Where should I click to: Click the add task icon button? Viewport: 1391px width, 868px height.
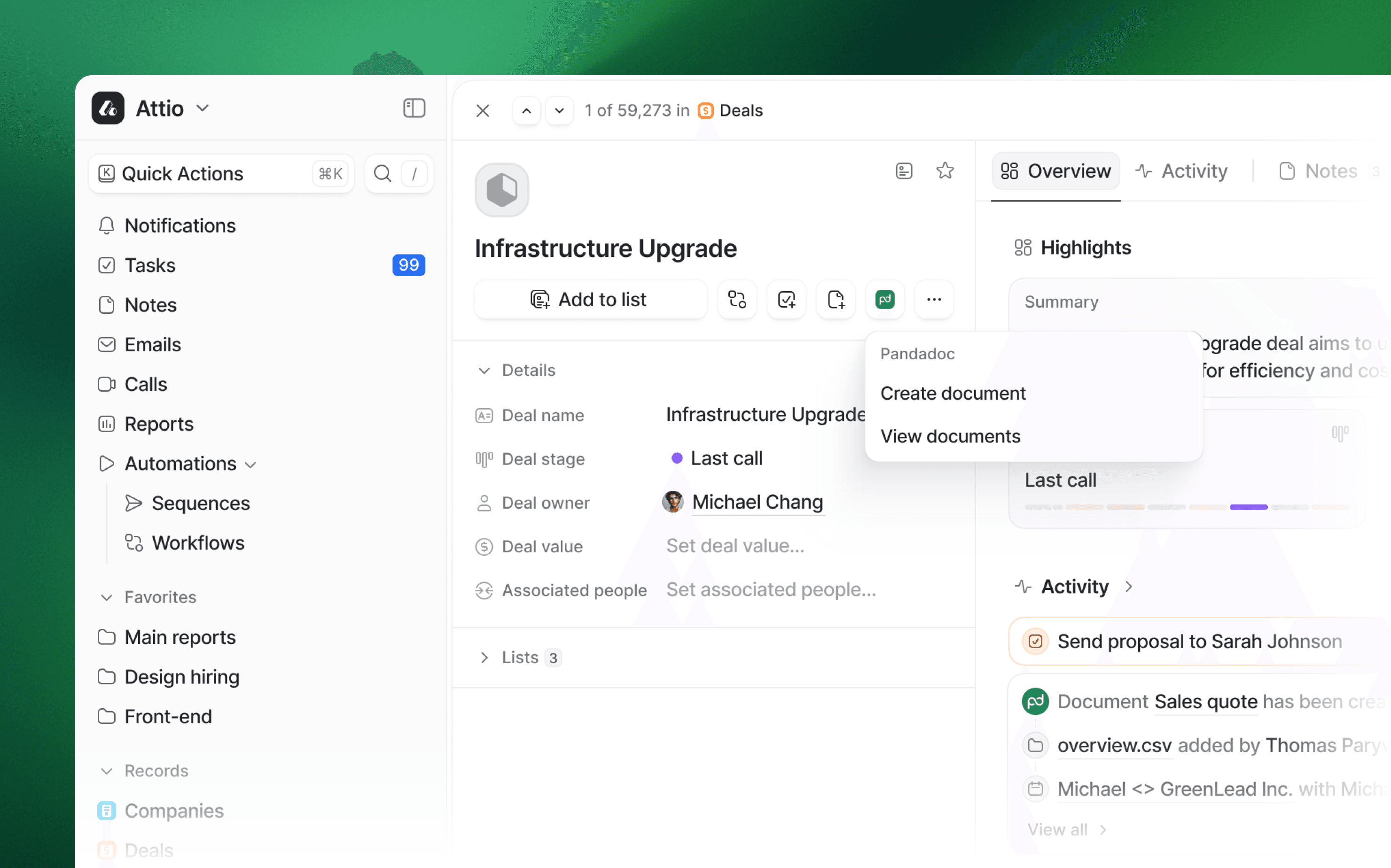coord(786,299)
